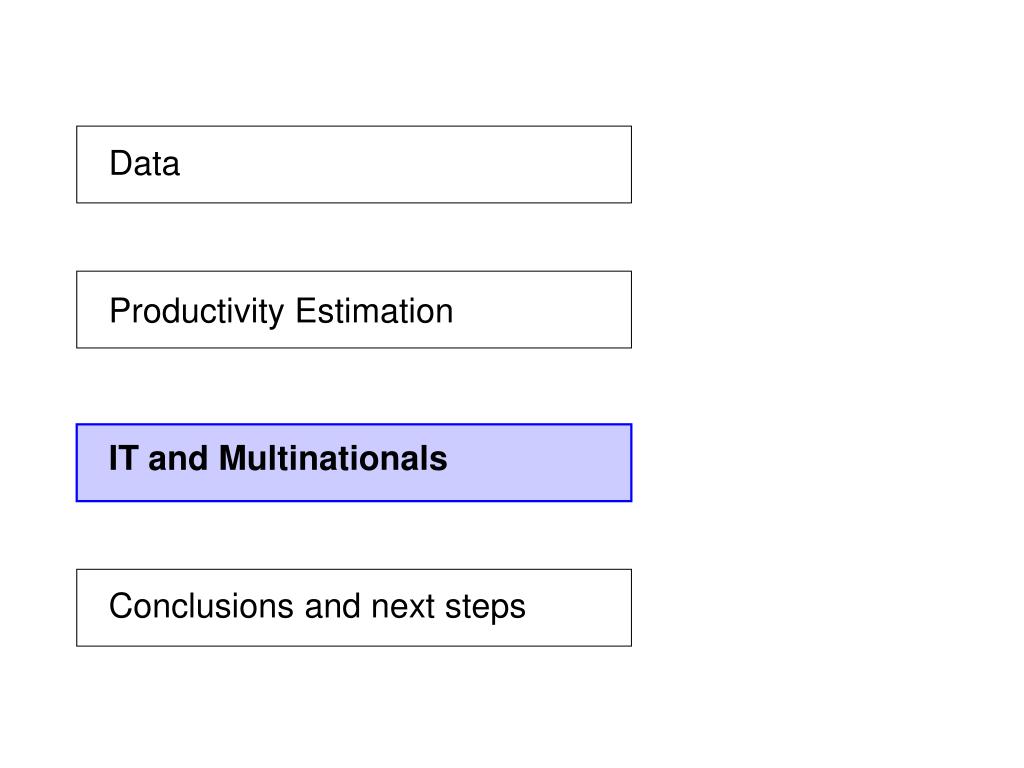Image resolution: width=1024 pixels, height=768 pixels.
Task: Select the highlighted IT and Multinationals box
Action: pyautogui.click(x=354, y=462)
